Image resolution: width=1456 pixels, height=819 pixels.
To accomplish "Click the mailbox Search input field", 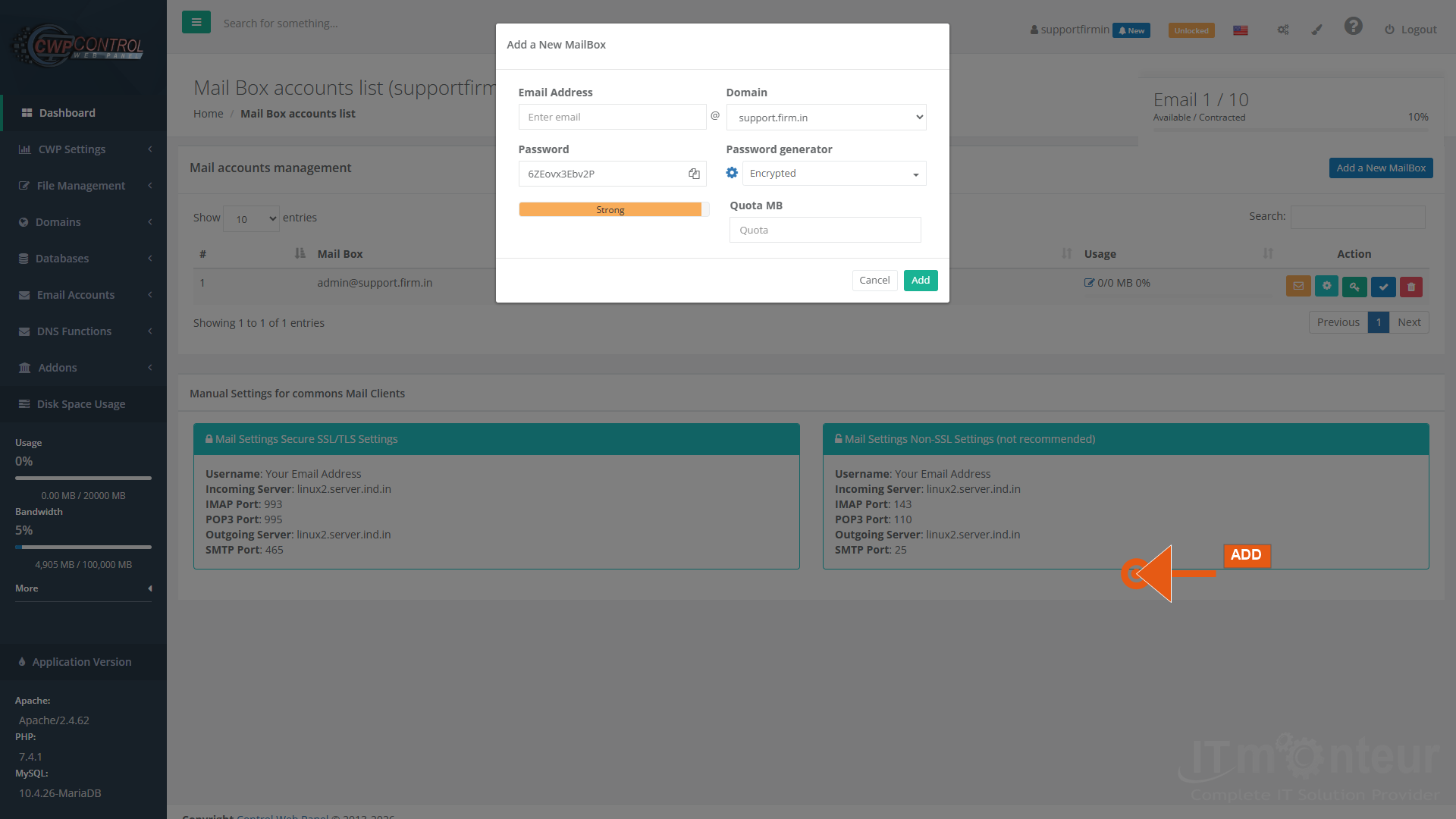I will [1357, 217].
